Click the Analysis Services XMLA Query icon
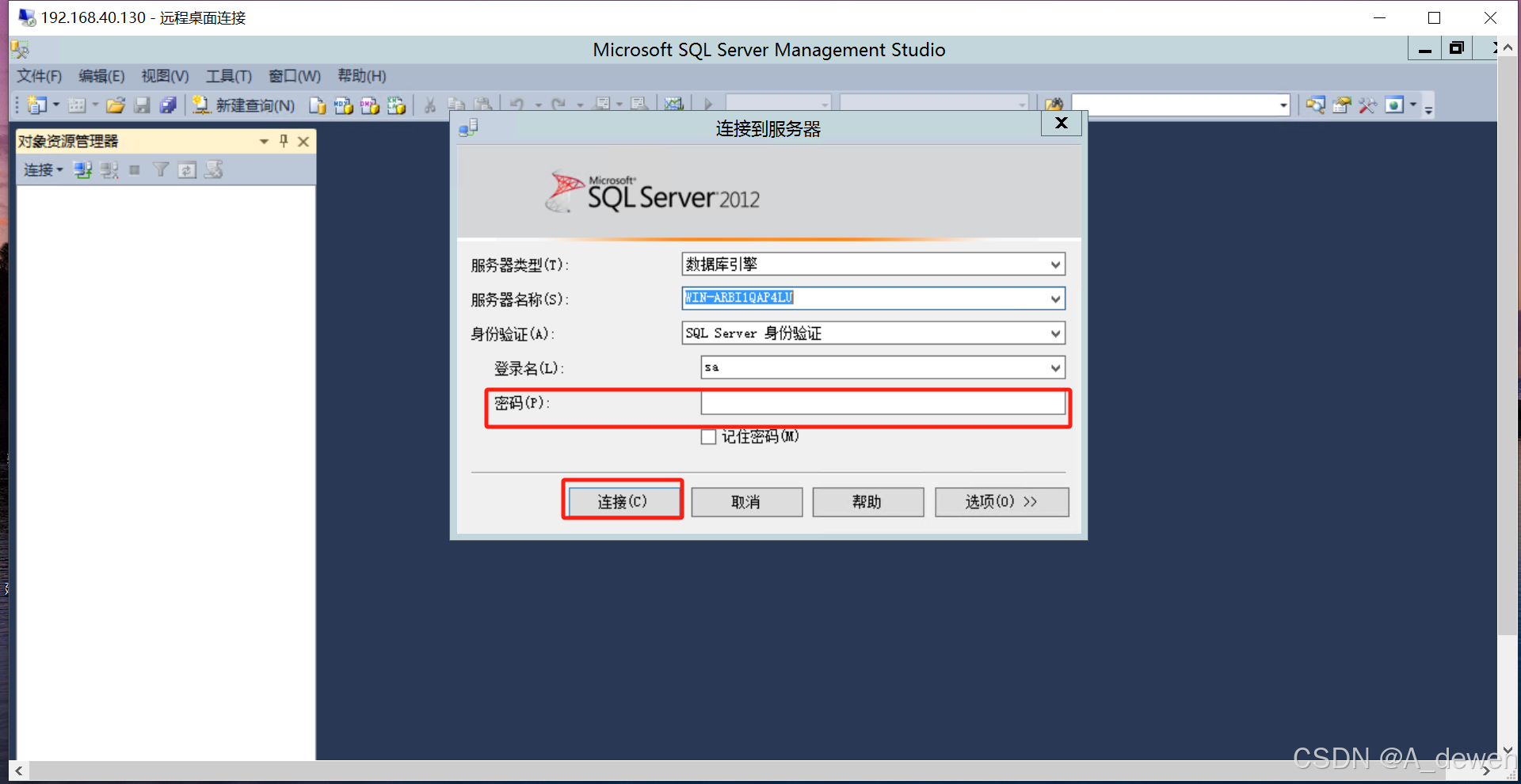 396,105
